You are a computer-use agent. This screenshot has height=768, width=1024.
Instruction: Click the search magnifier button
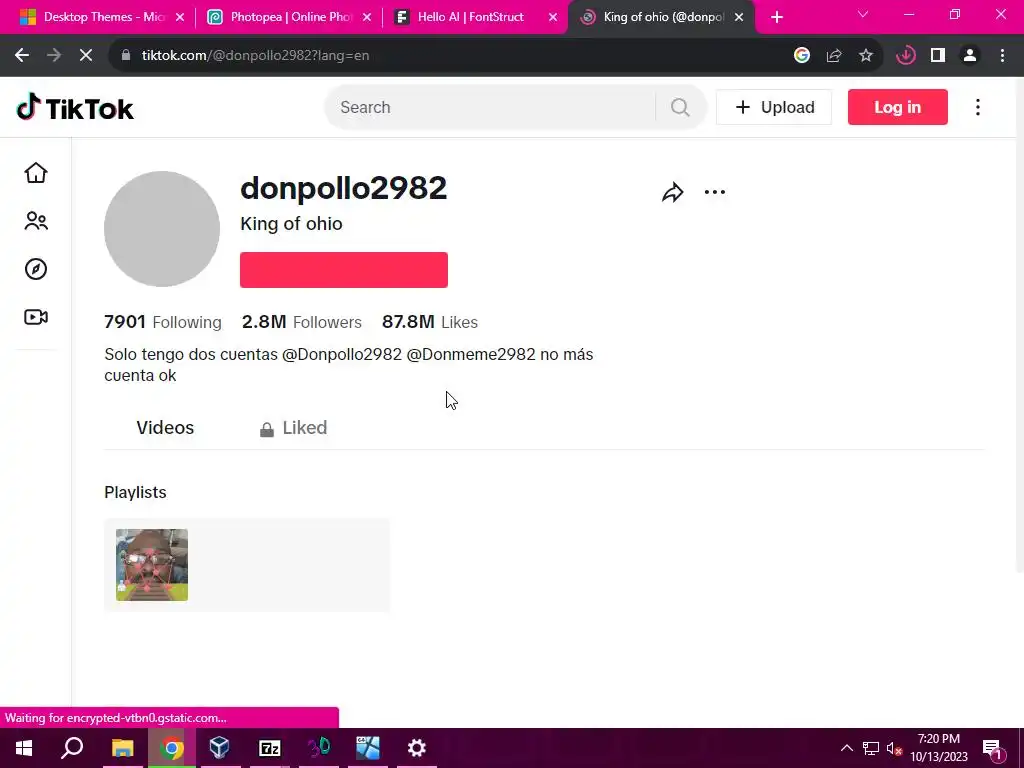pos(680,107)
